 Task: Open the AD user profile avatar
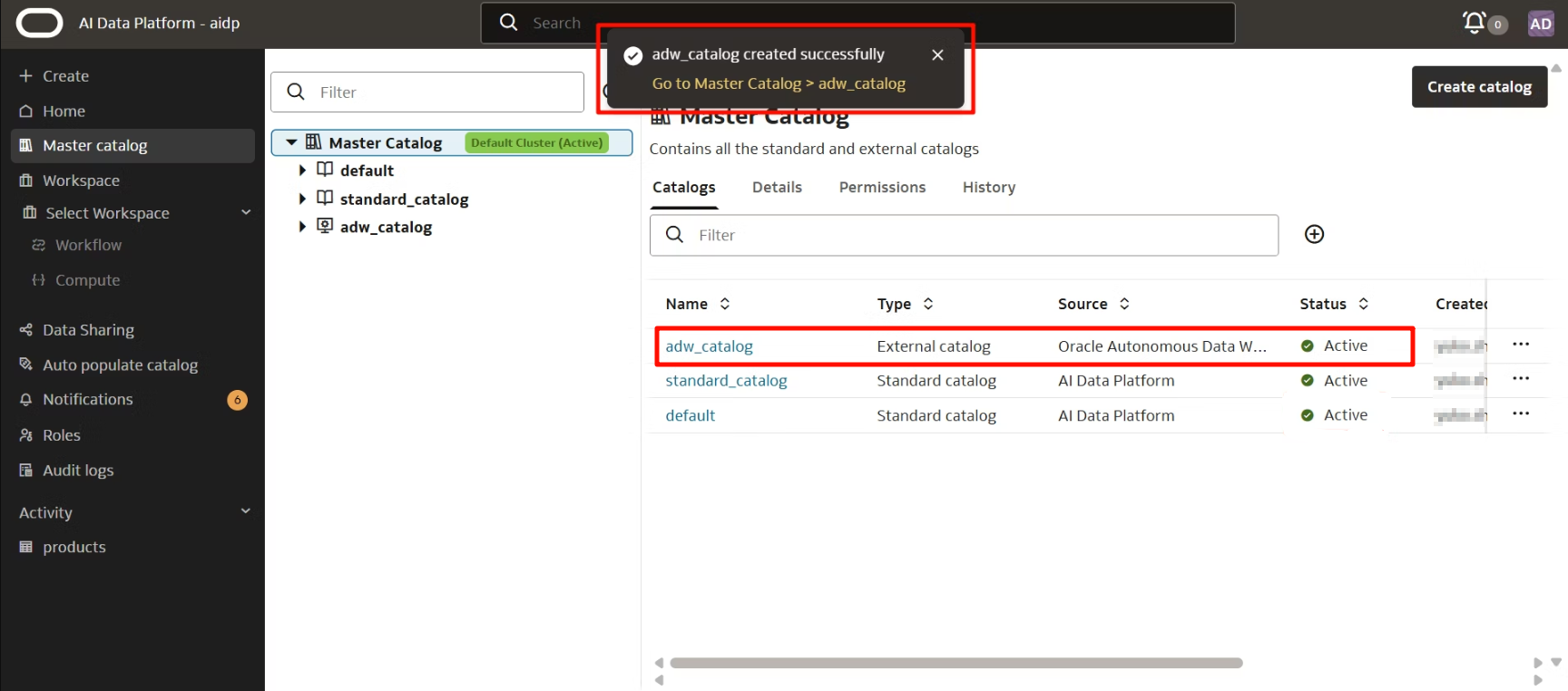point(1541,24)
